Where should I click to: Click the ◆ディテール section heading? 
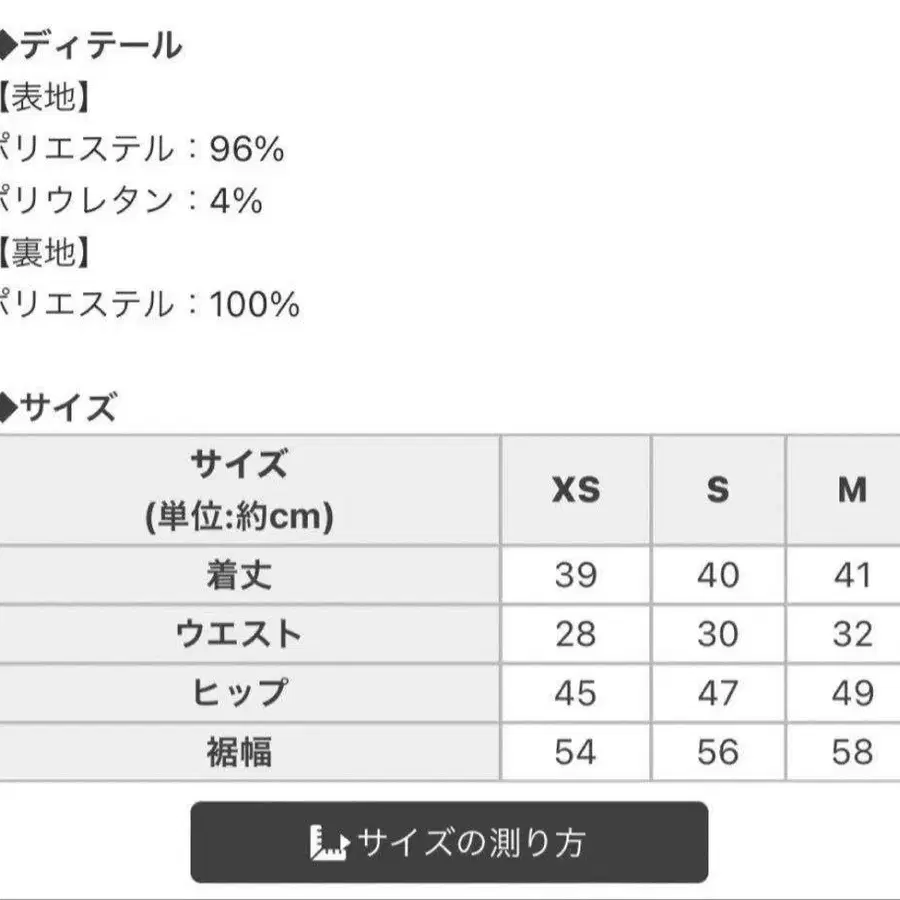pos(91,46)
